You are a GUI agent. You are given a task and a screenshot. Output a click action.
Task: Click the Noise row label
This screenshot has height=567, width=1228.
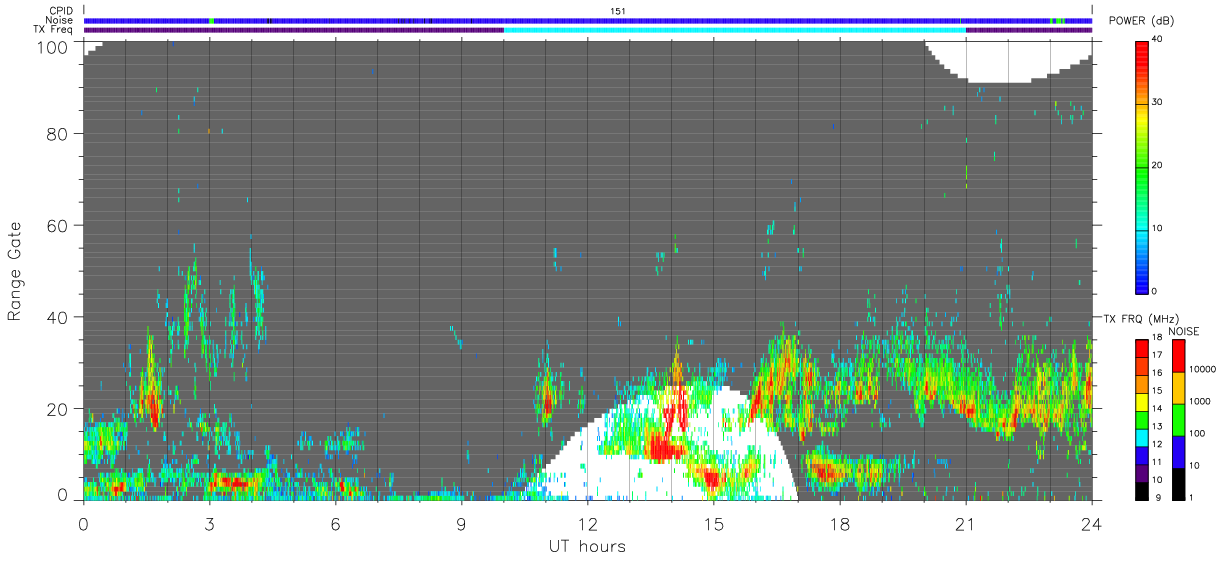pos(60,20)
